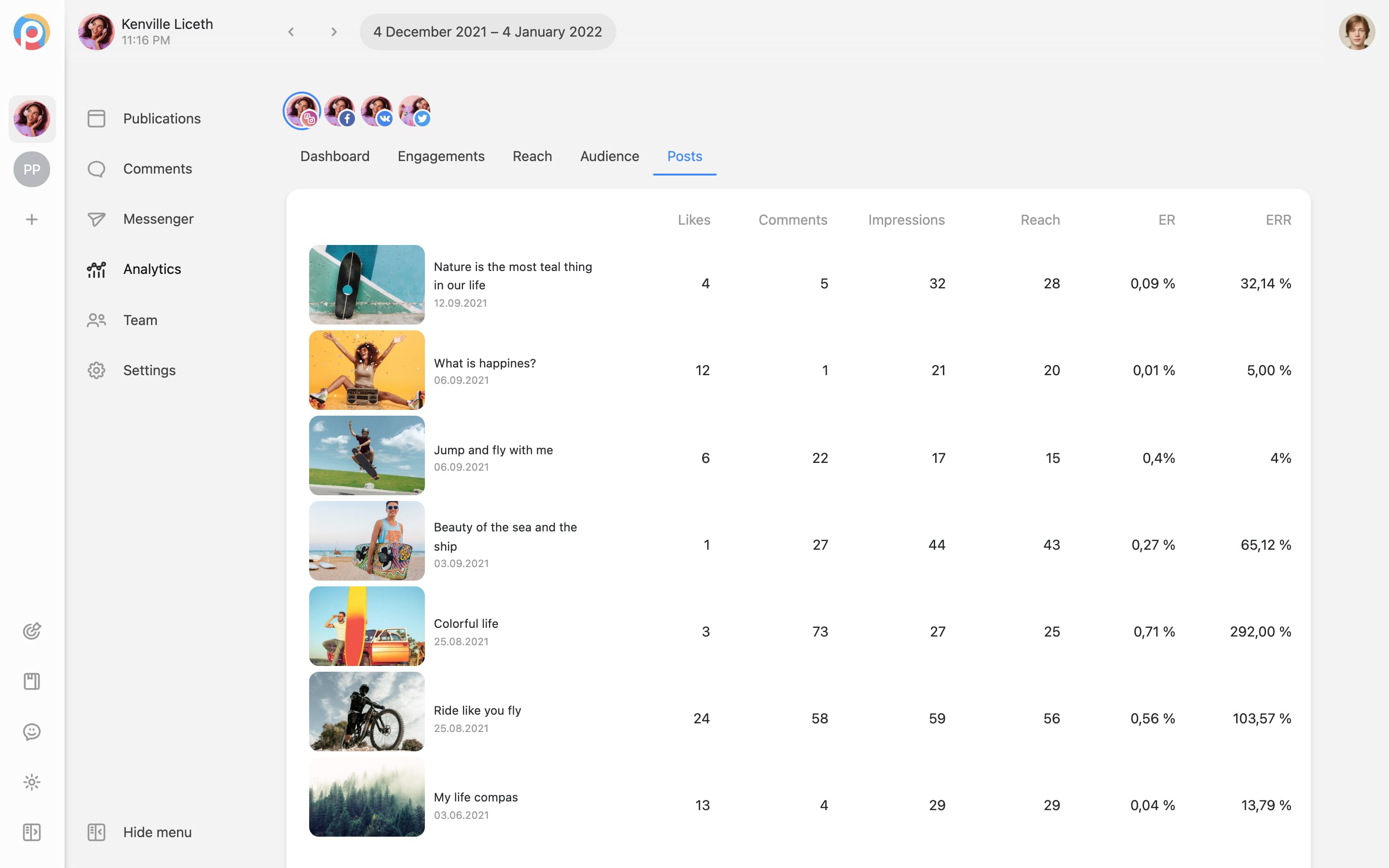This screenshot has height=868, width=1389.
Task: Select the VK account avatar
Action: point(377,111)
